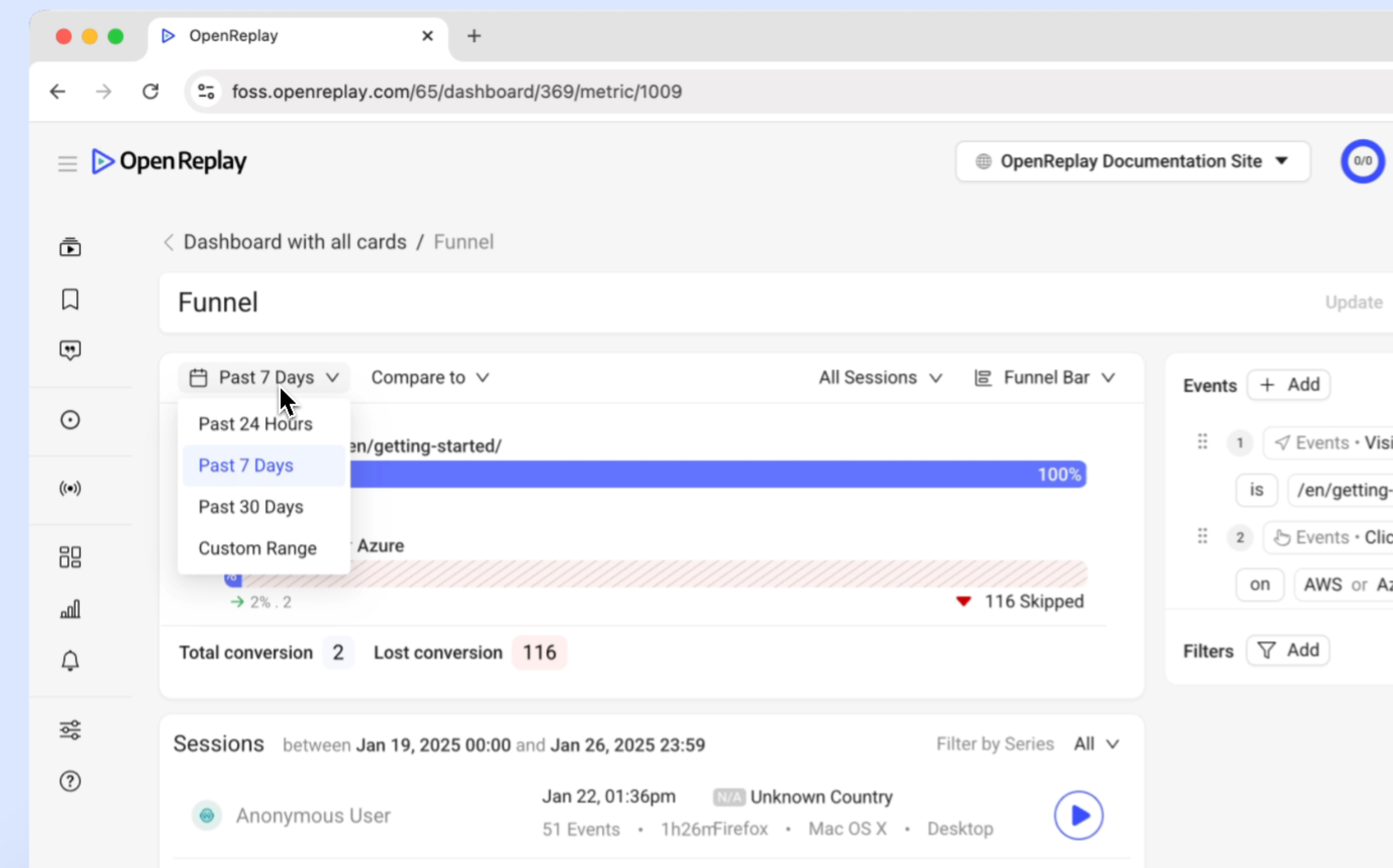The height and width of the screenshot is (868, 1393).
Task: Click the browser address bar URL
Action: pos(456,92)
